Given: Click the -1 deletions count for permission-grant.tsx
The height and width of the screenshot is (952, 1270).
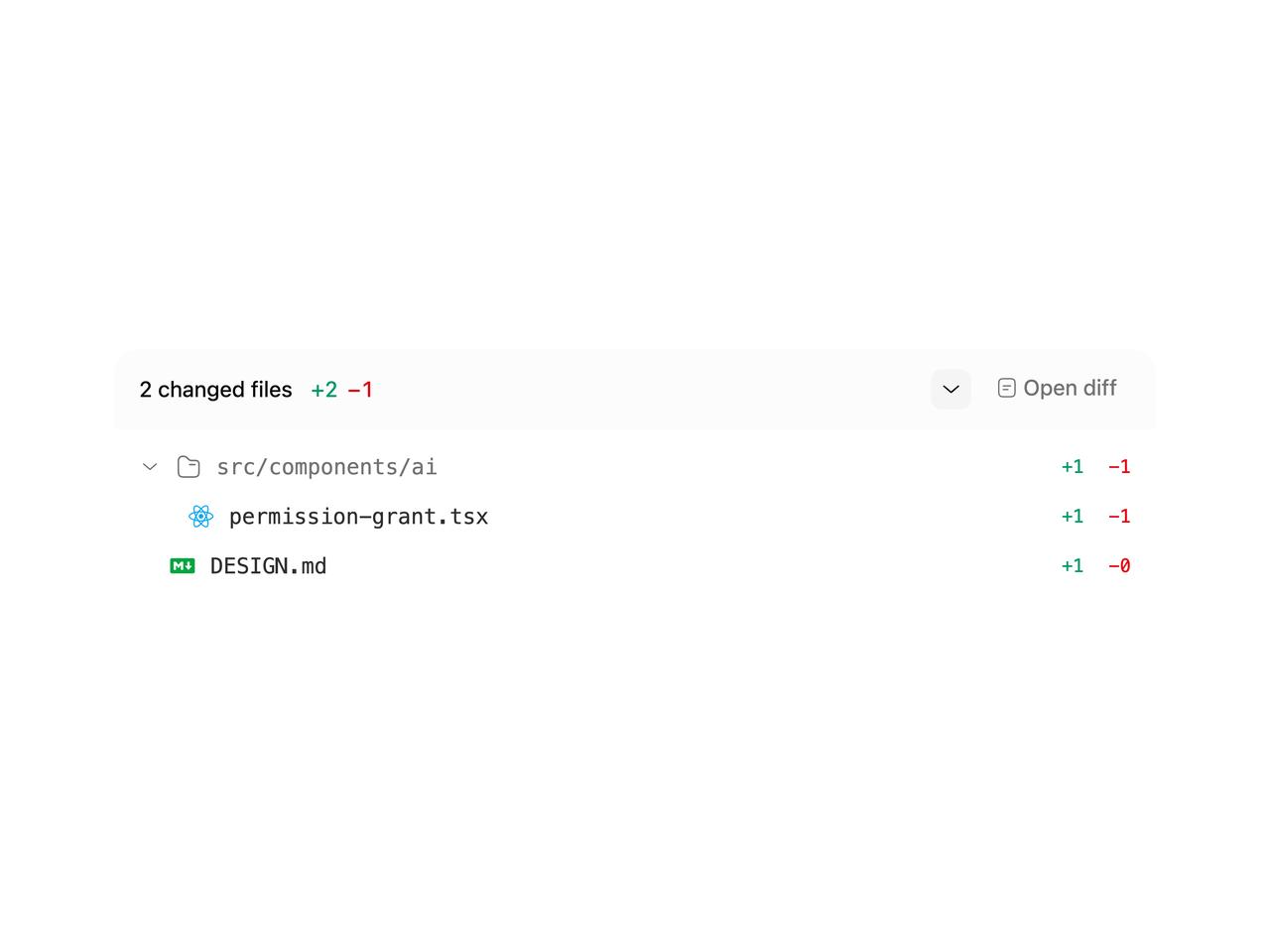Looking at the screenshot, I should coord(1119,517).
